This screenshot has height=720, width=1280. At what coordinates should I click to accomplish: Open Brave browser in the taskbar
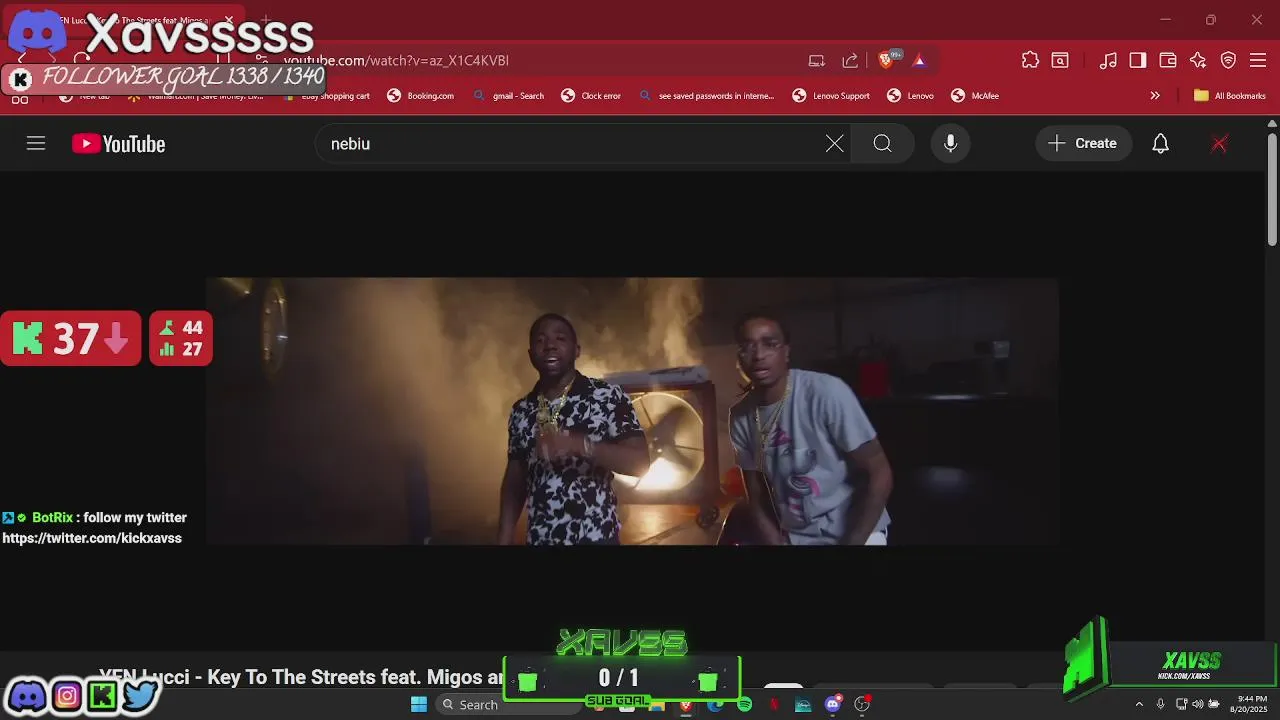(685, 704)
